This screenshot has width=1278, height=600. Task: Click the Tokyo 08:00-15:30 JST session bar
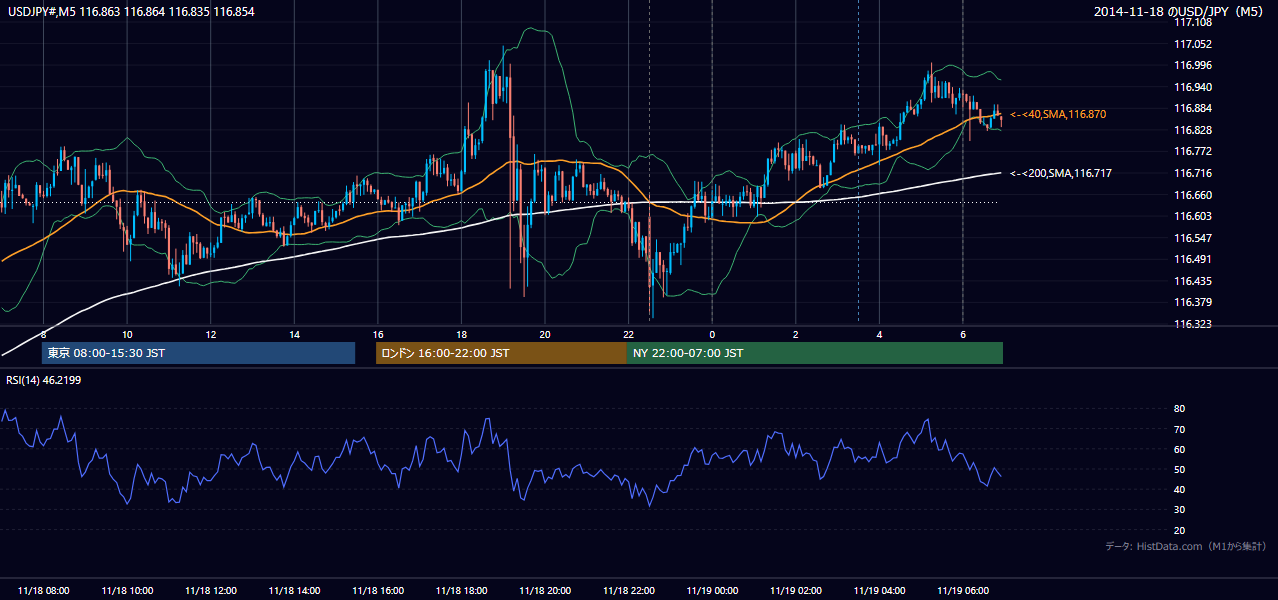tap(198, 353)
